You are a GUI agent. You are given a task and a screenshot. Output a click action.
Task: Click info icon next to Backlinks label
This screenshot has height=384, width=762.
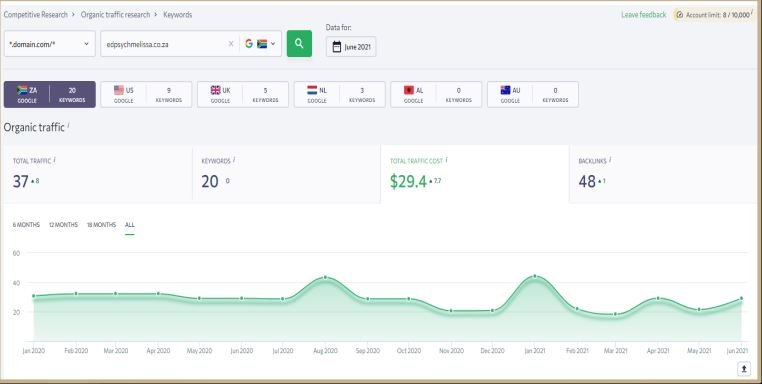[x=610, y=159]
